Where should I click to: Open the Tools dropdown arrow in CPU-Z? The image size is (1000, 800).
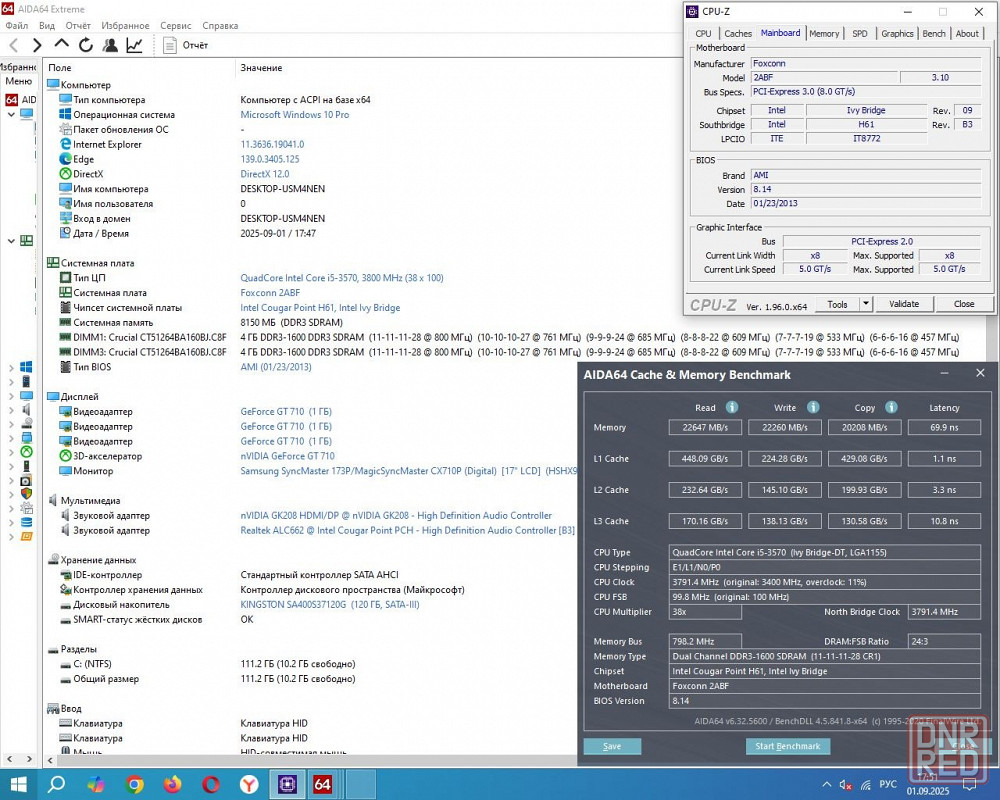pos(866,304)
